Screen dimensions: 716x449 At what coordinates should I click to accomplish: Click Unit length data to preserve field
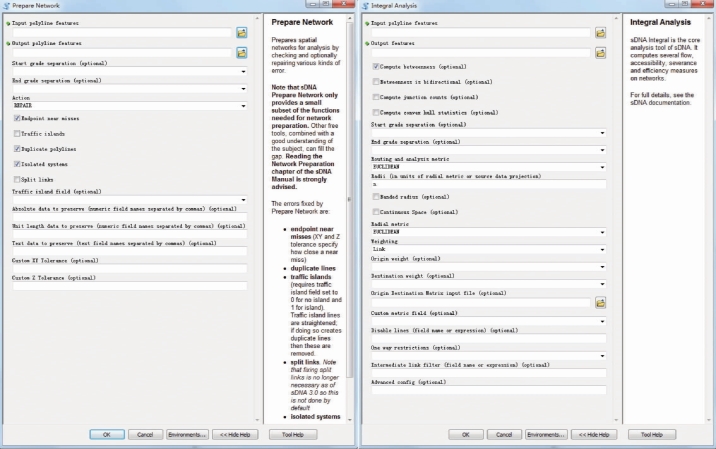tap(130, 234)
